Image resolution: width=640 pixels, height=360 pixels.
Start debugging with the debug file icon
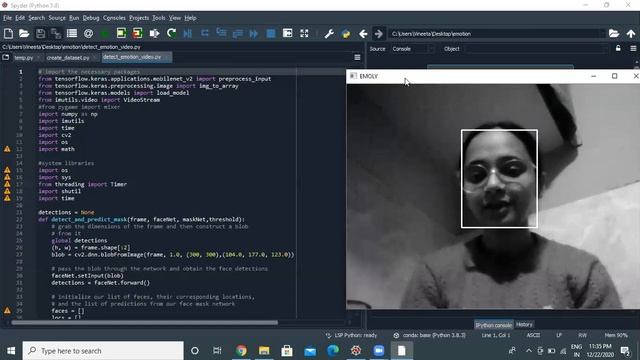[x=188, y=33]
